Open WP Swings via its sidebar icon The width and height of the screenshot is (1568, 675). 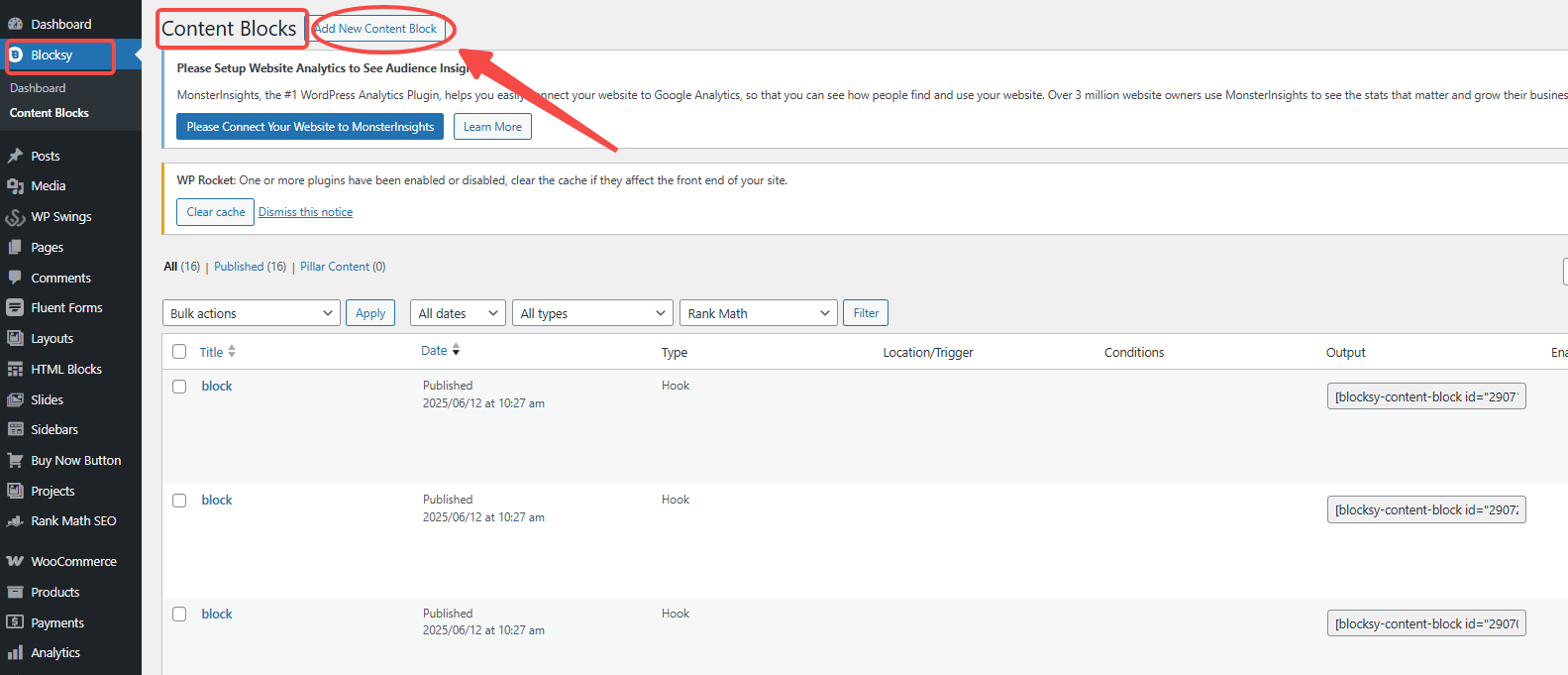(15, 217)
